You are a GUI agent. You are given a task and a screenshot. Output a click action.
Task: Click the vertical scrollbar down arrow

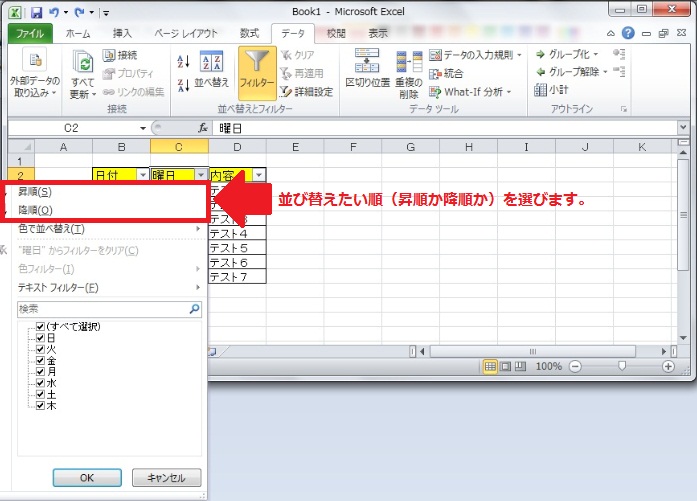coord(683,338)
